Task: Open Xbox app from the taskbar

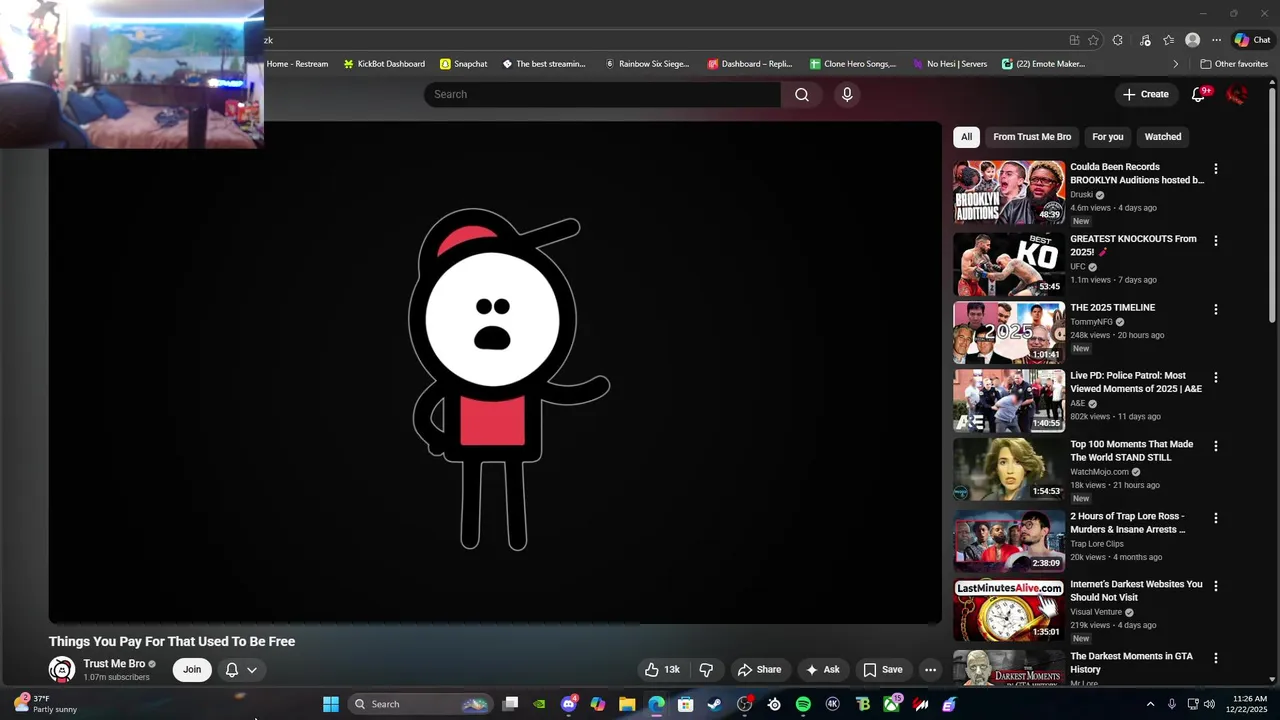Action: 891,704
